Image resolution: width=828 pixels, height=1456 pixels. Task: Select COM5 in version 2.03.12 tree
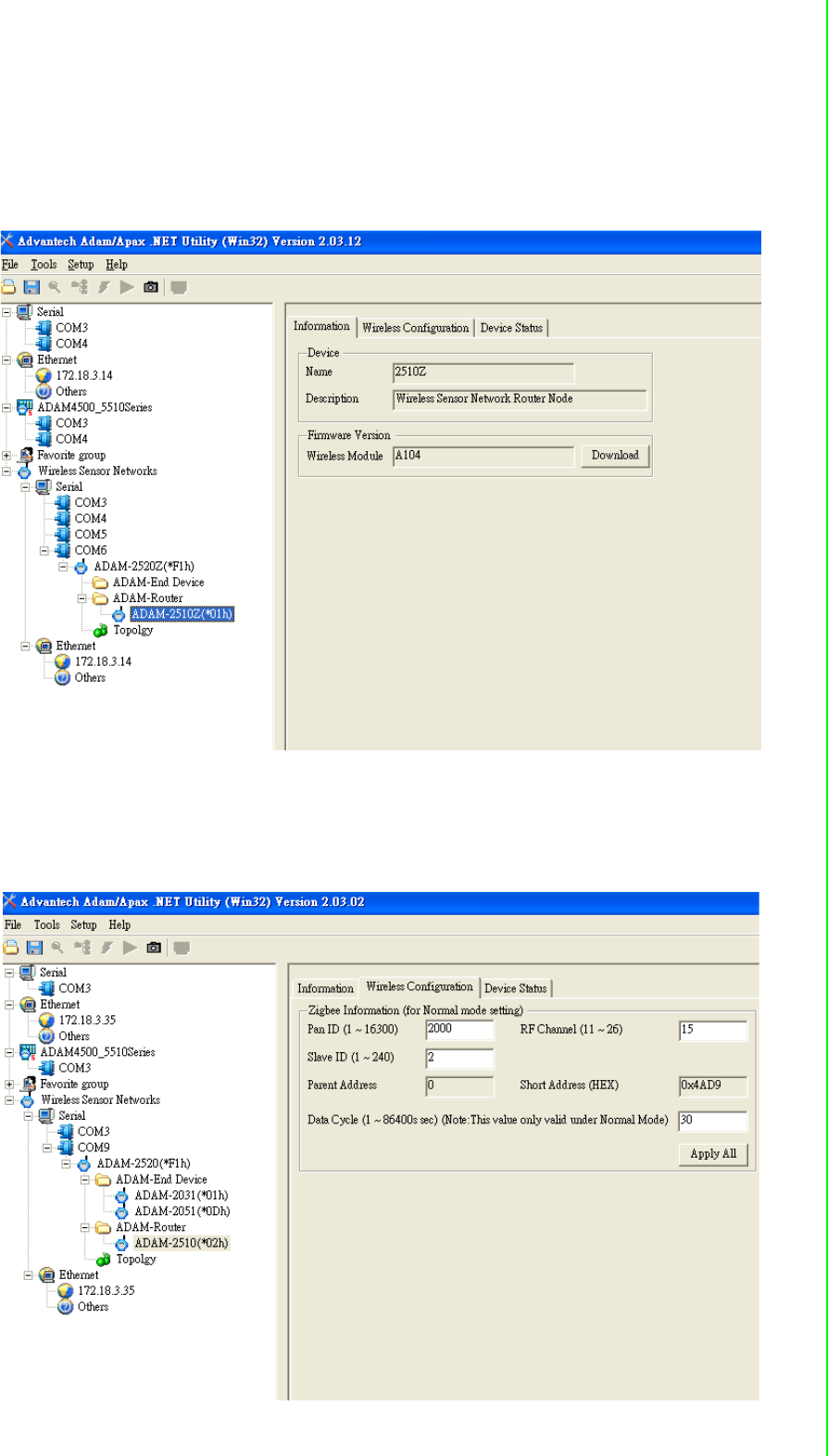(91, 534)
